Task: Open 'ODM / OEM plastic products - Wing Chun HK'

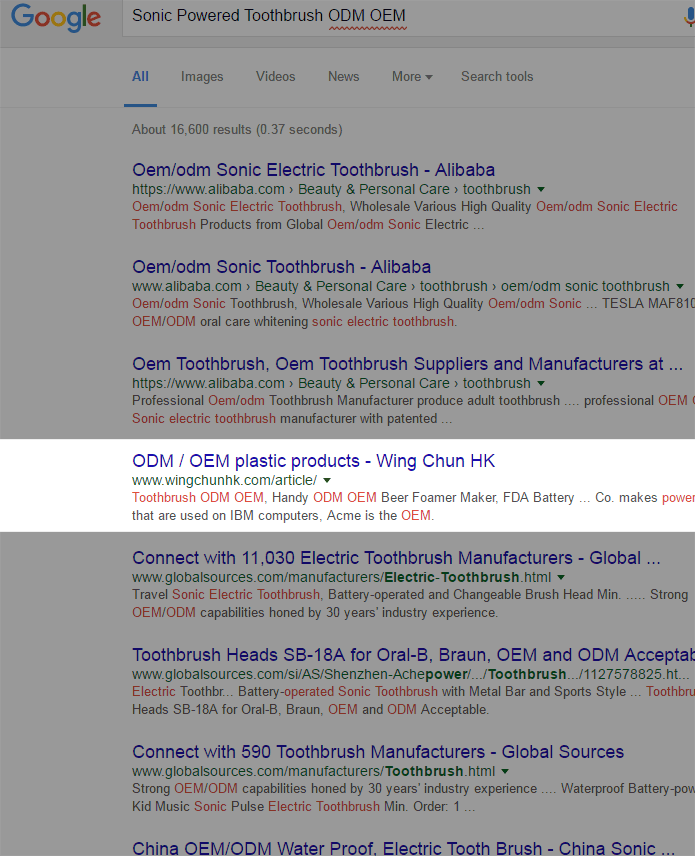Action: pos(313,461)
